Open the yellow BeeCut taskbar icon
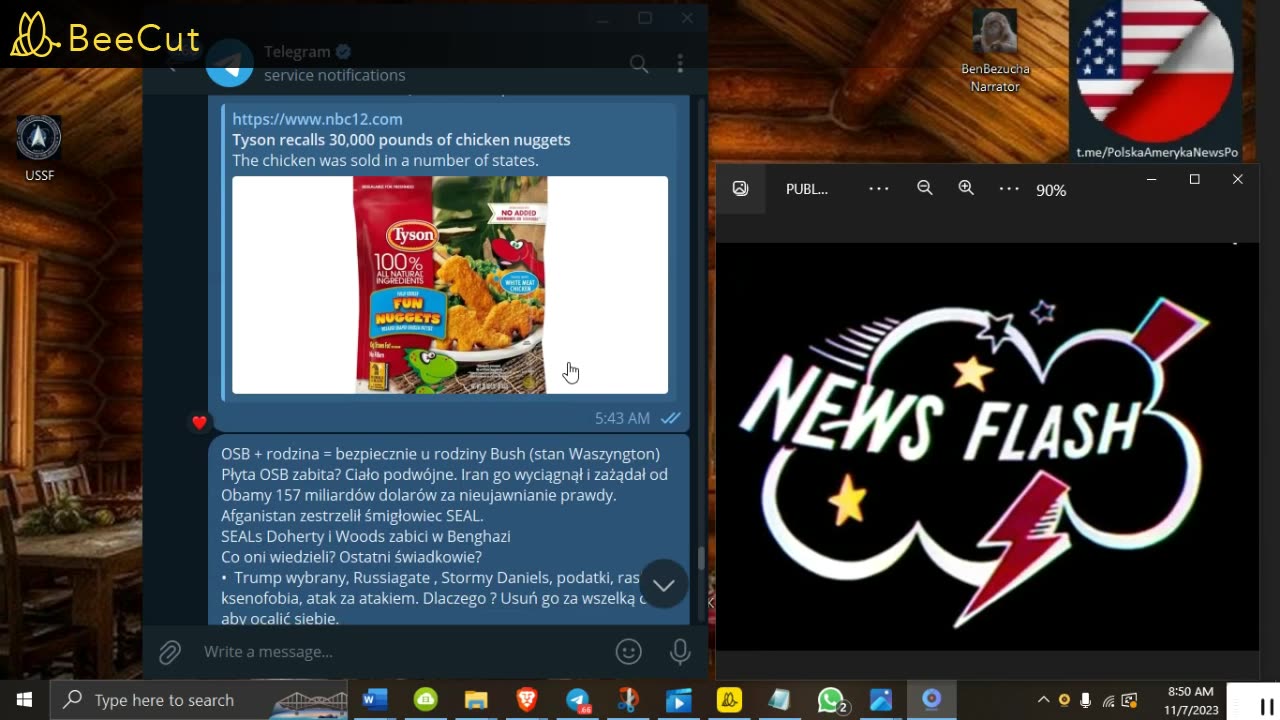 click(x=730, y=700)
